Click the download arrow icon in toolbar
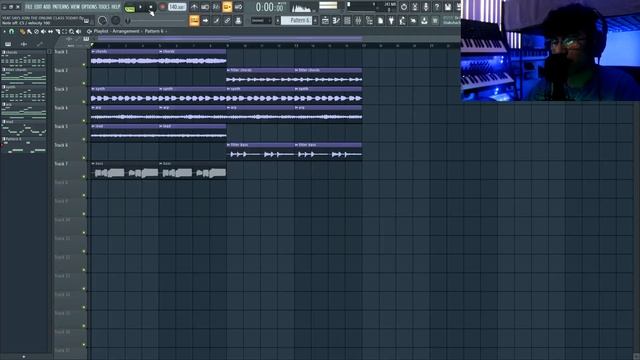Image resolution: width=640 pixels, height=360 pixels. click(x=424, y=20)
